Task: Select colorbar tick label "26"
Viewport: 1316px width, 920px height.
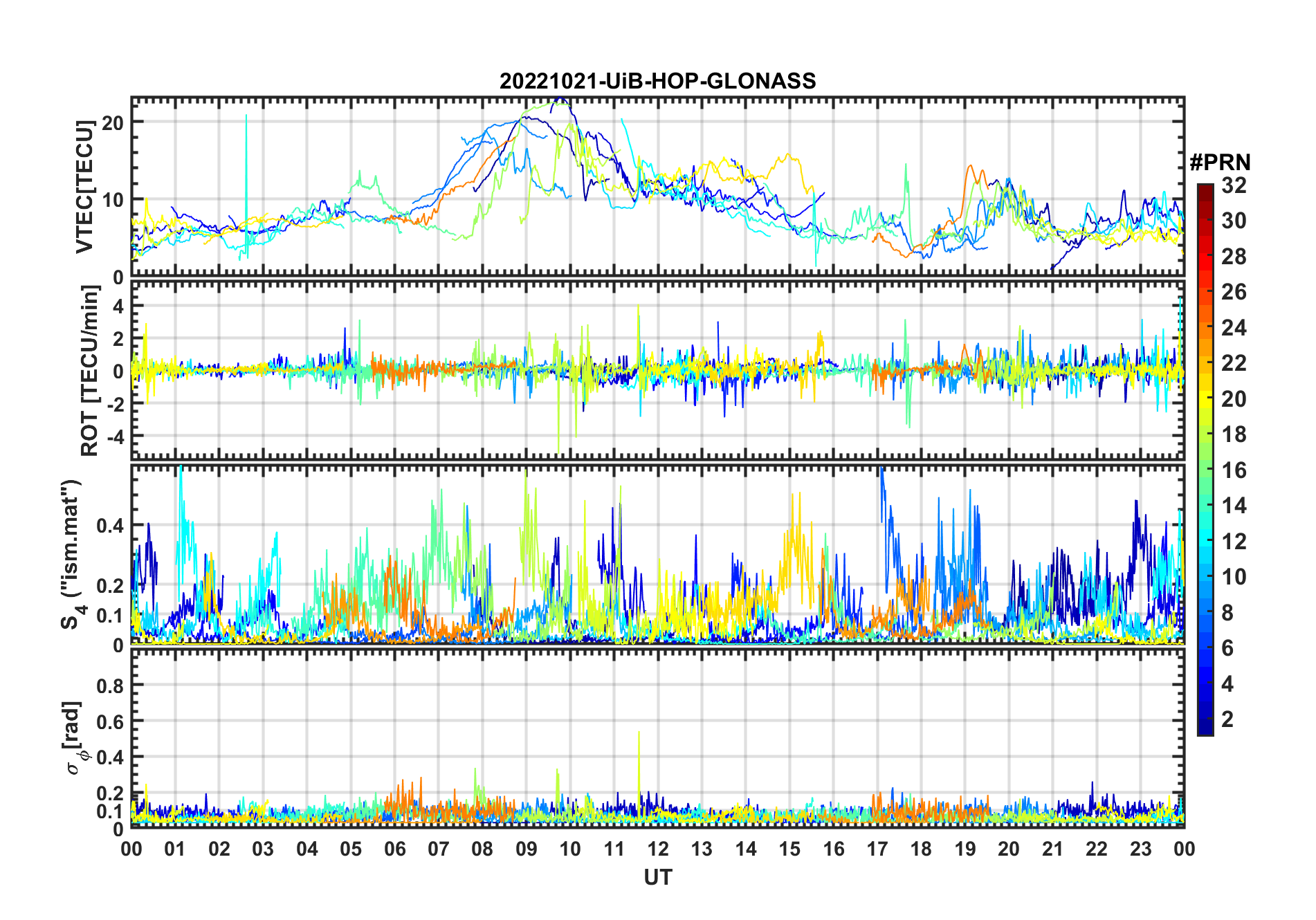Action: click(x=1234, y=292)
